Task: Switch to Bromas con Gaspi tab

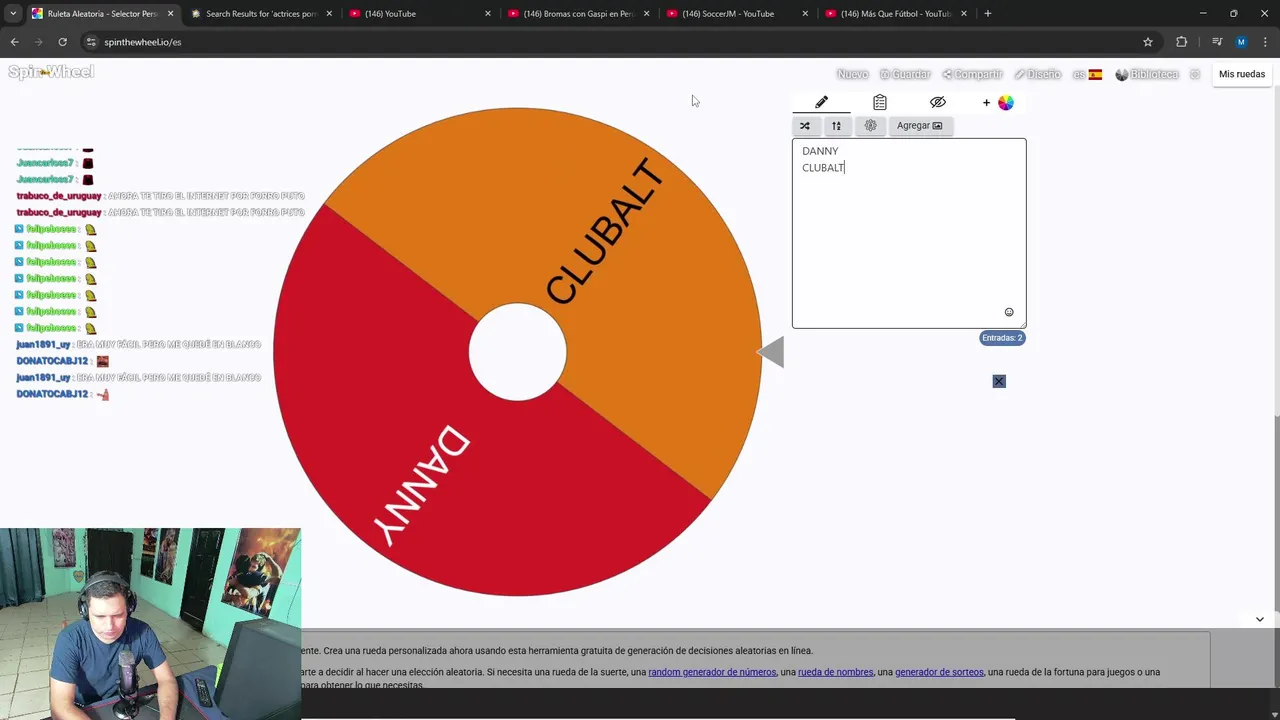Action: pyautogui.click(x=580, y=14)
